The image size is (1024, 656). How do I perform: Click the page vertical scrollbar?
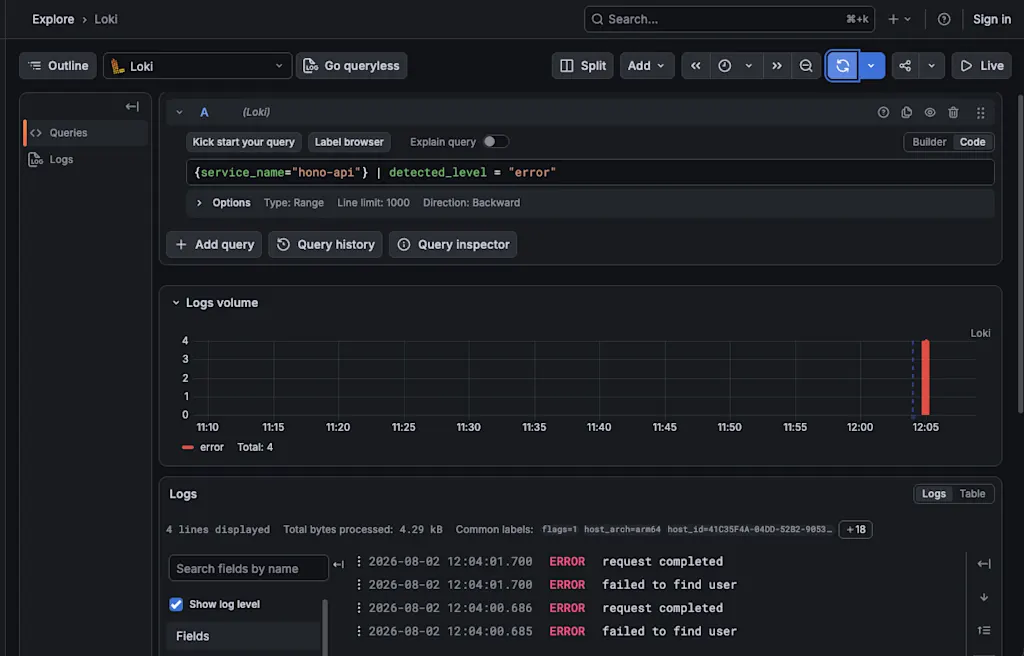tap(1021, 255)
